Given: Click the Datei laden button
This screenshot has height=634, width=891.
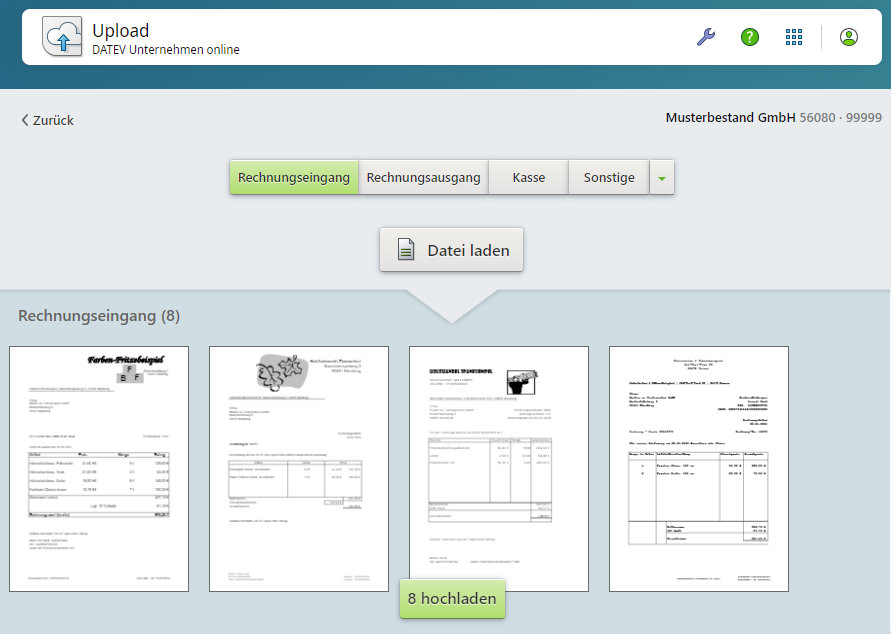Looking at the screenshot, I should click(450, 250).
